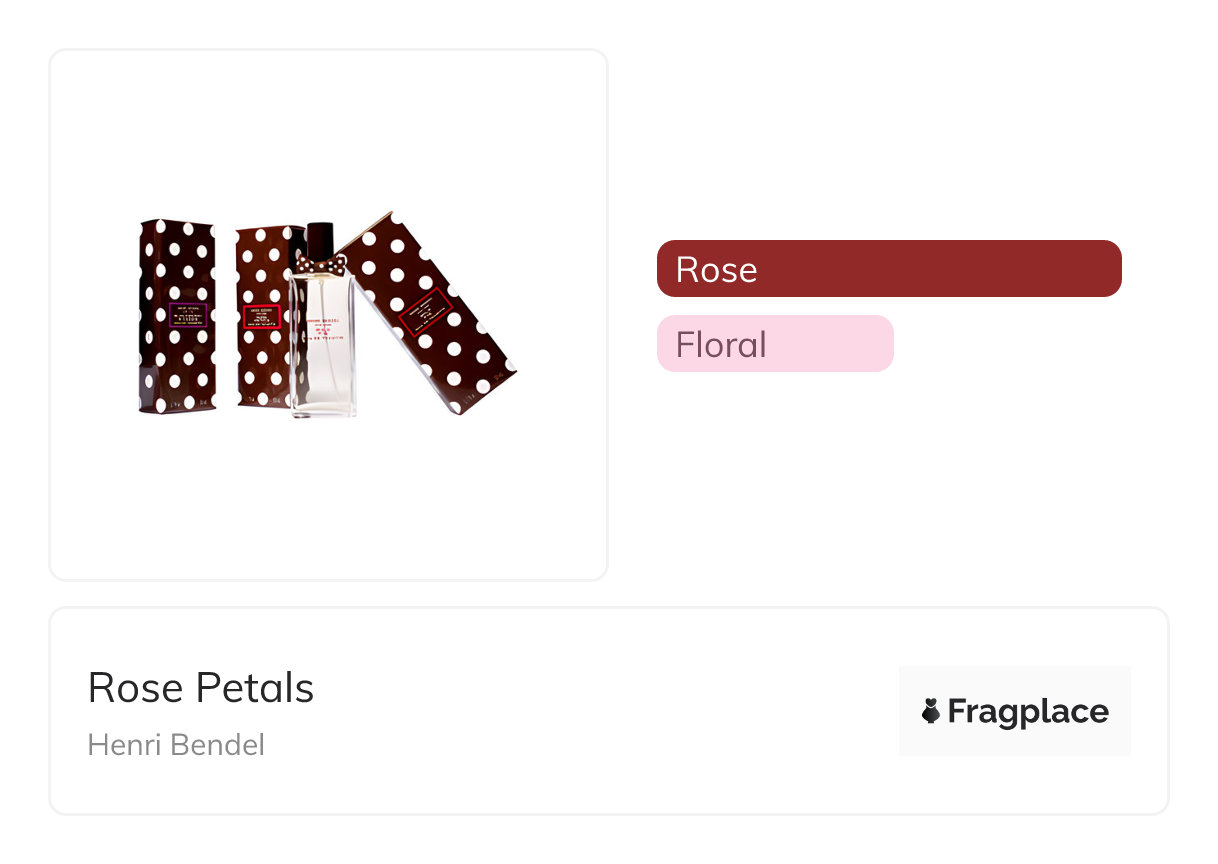Click empty area of product image card
The width and height of the screenshot is (1218, 864).
pos(328,500)
